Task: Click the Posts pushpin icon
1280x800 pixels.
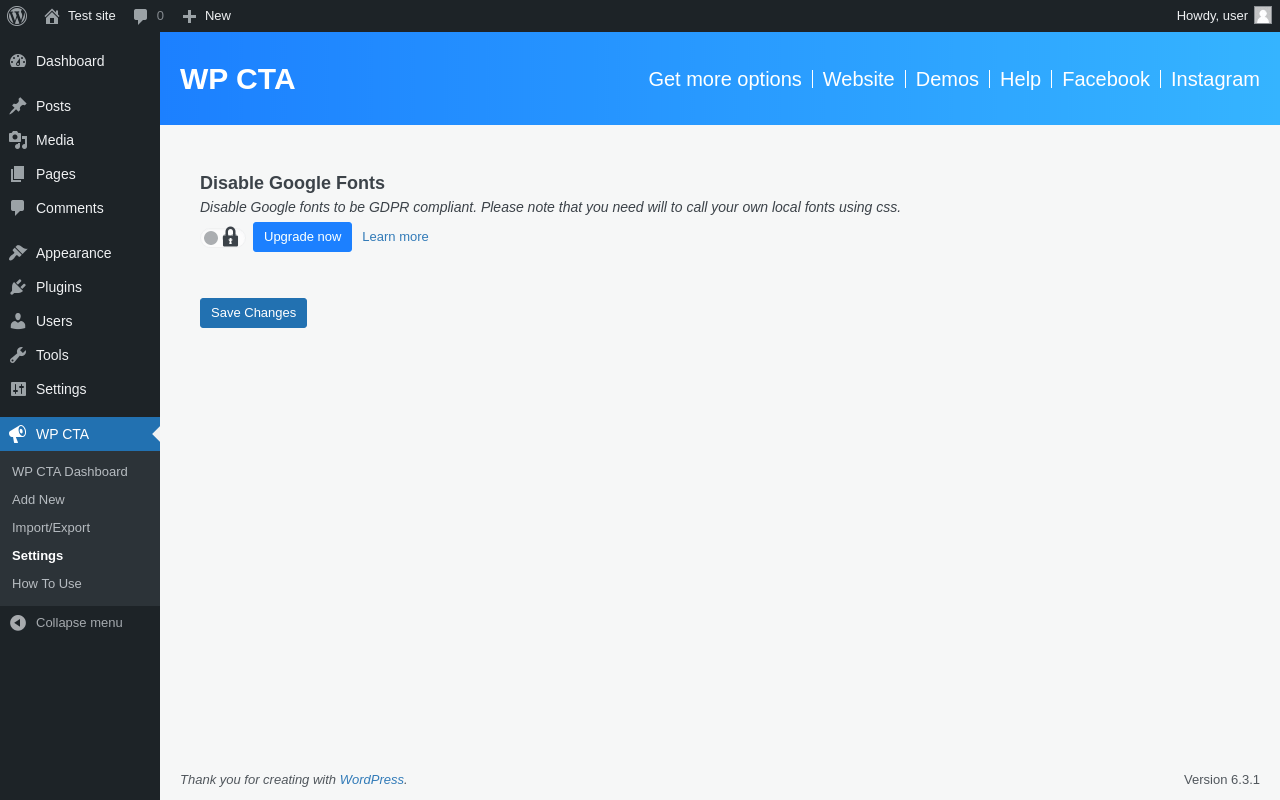Action: pos(18,106)
